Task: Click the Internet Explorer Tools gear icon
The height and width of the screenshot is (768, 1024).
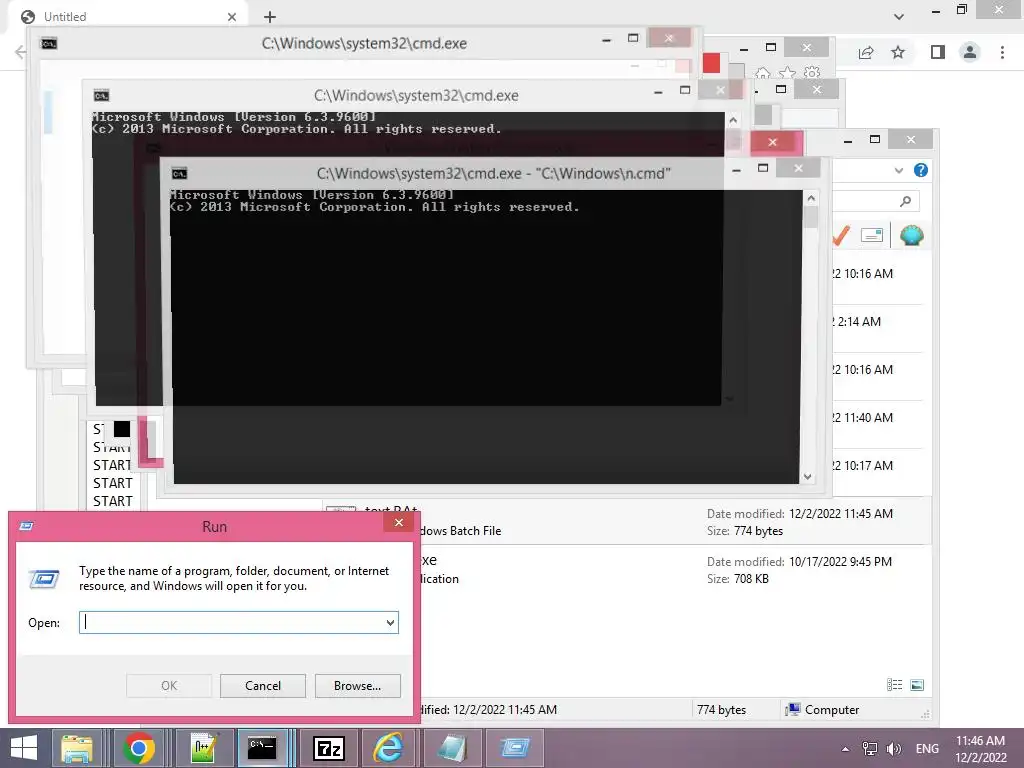Action: (x=812, y=72)
